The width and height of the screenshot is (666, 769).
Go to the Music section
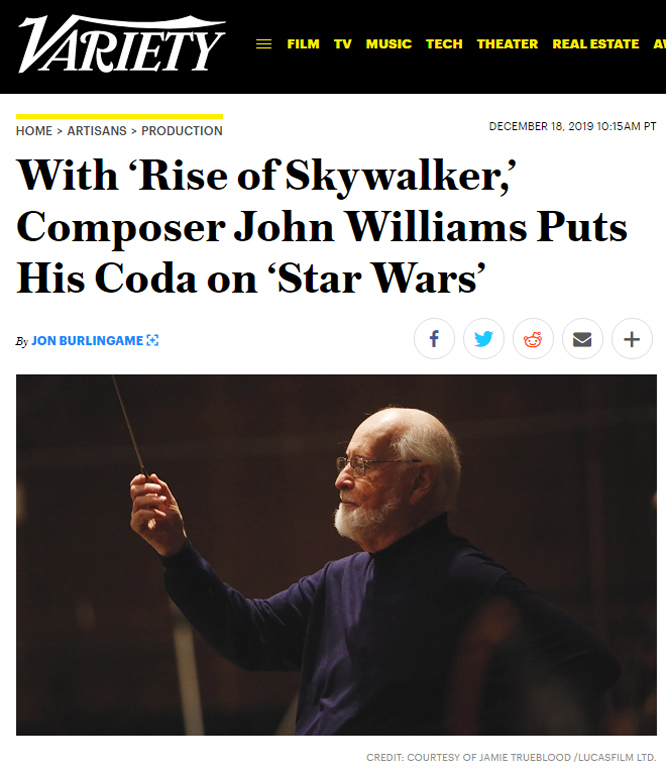388,44
